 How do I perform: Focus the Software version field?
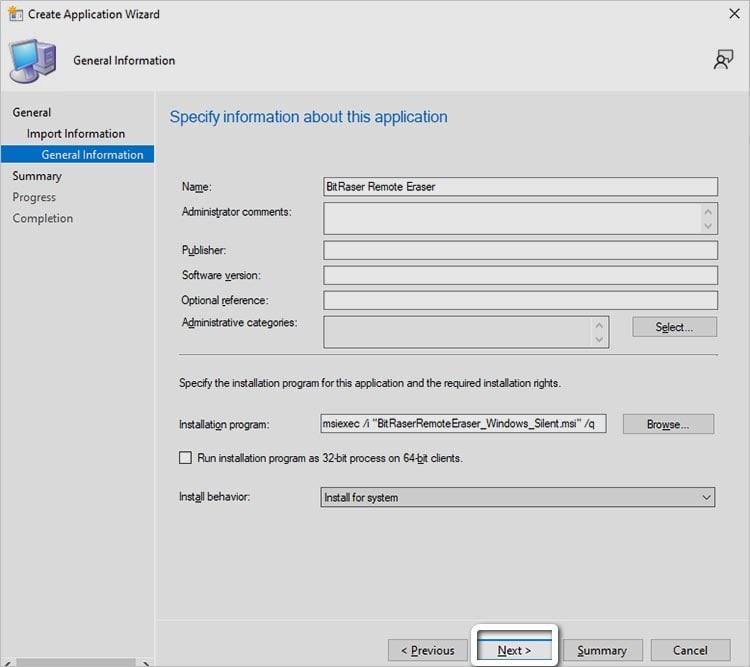pyautogui.click(x=520, y=275)
